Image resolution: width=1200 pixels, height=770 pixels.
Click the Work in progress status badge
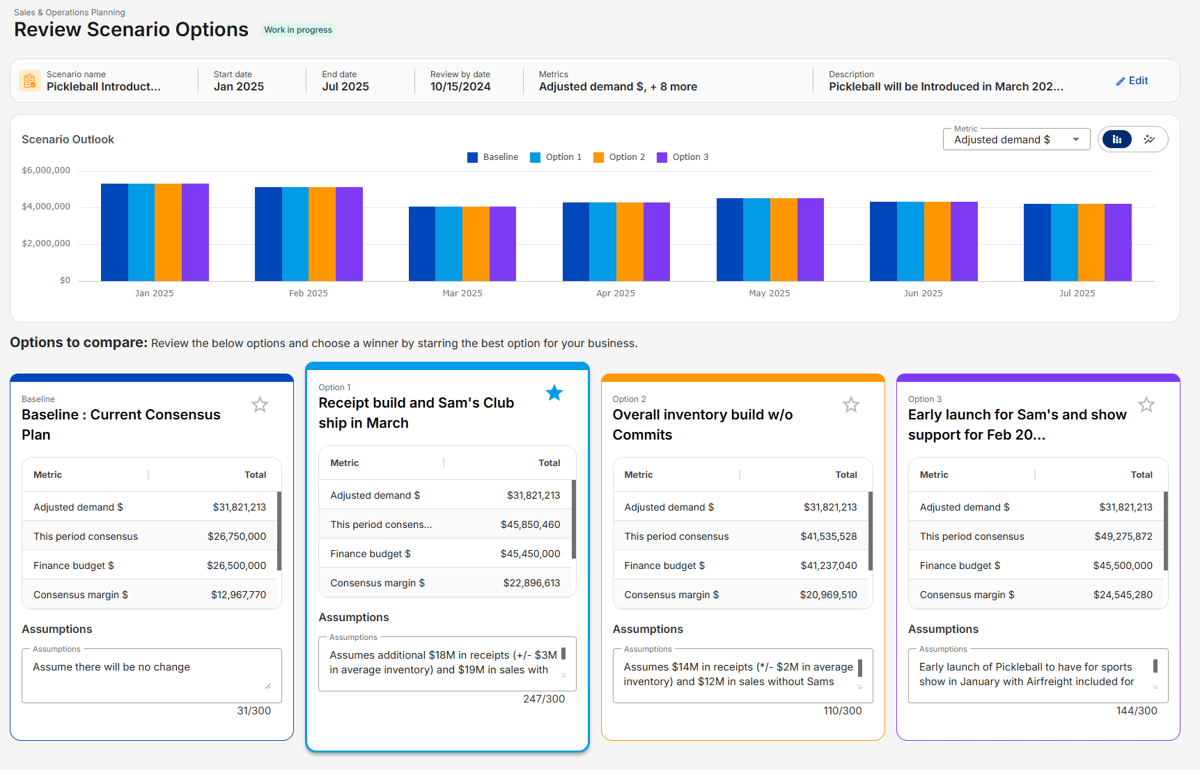coord(298,30)
